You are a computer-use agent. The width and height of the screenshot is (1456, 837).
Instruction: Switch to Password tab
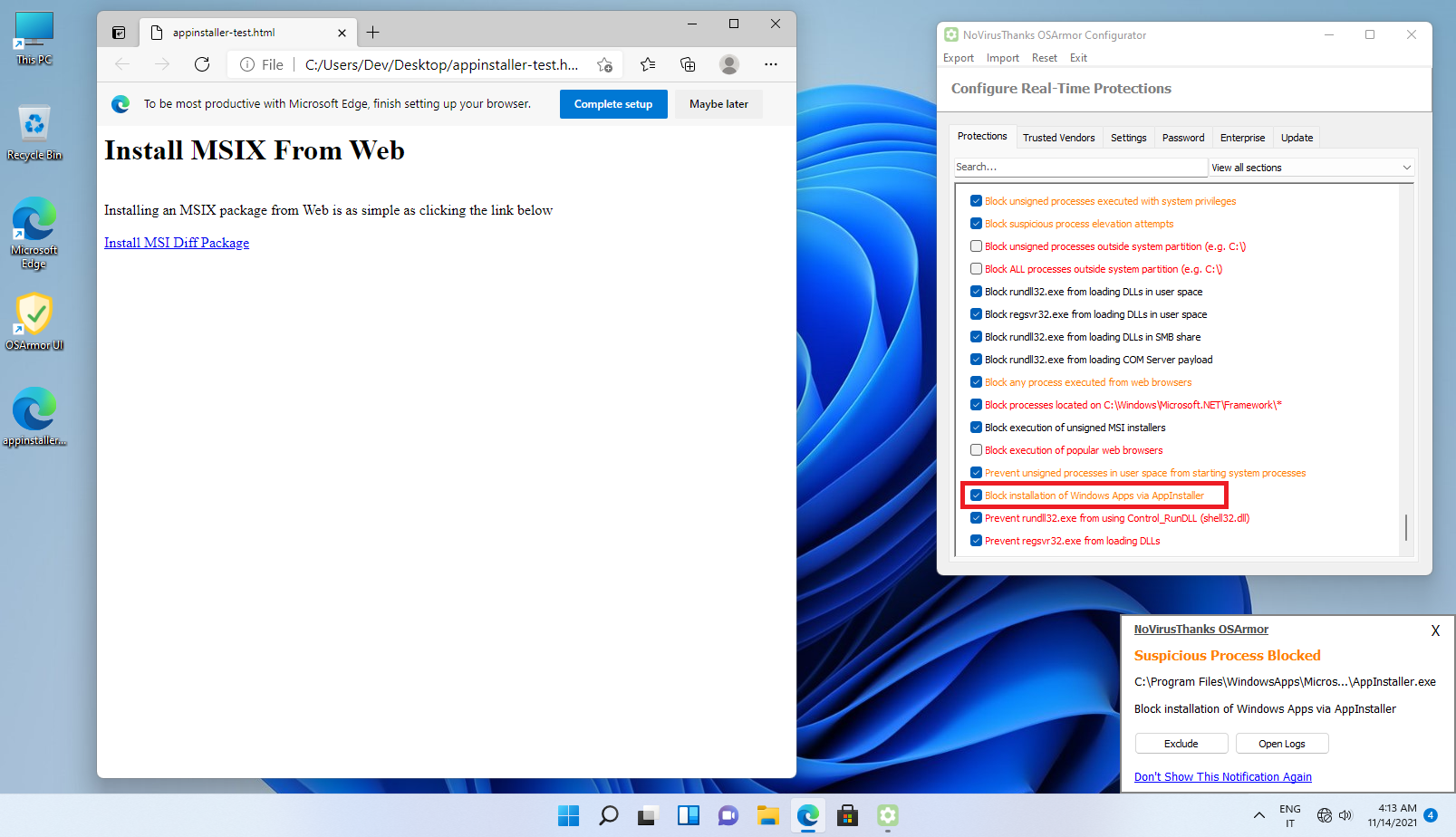(x=1183, y=138)
